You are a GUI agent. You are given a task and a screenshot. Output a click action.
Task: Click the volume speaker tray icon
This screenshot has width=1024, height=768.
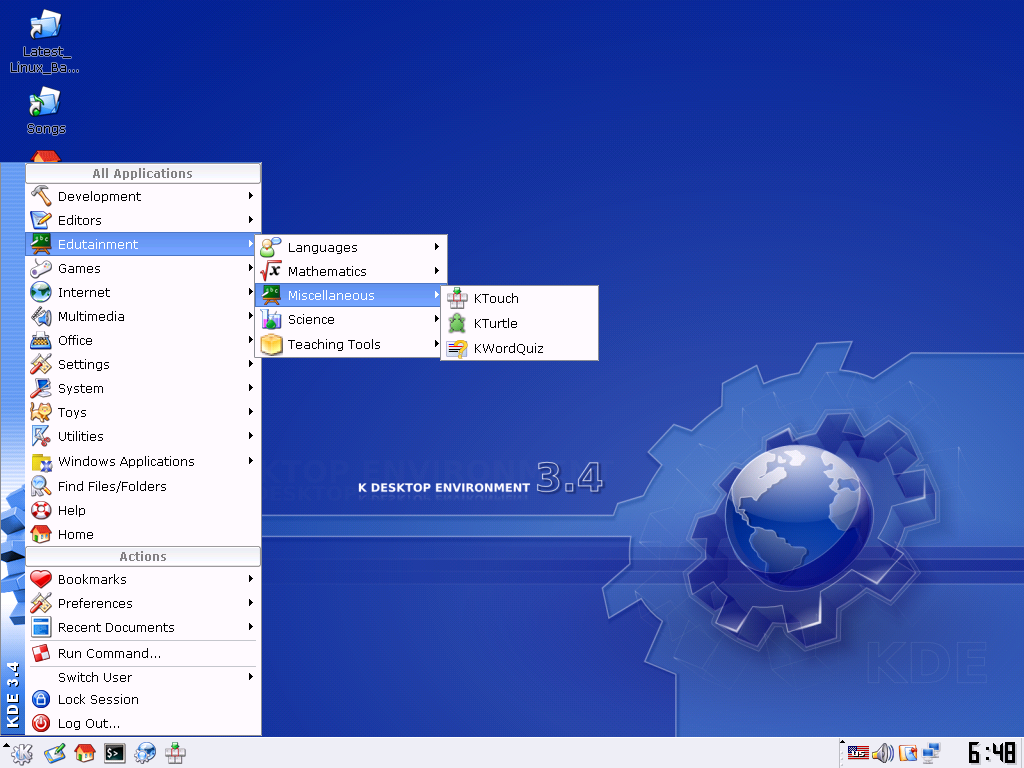tap(883, 753)
